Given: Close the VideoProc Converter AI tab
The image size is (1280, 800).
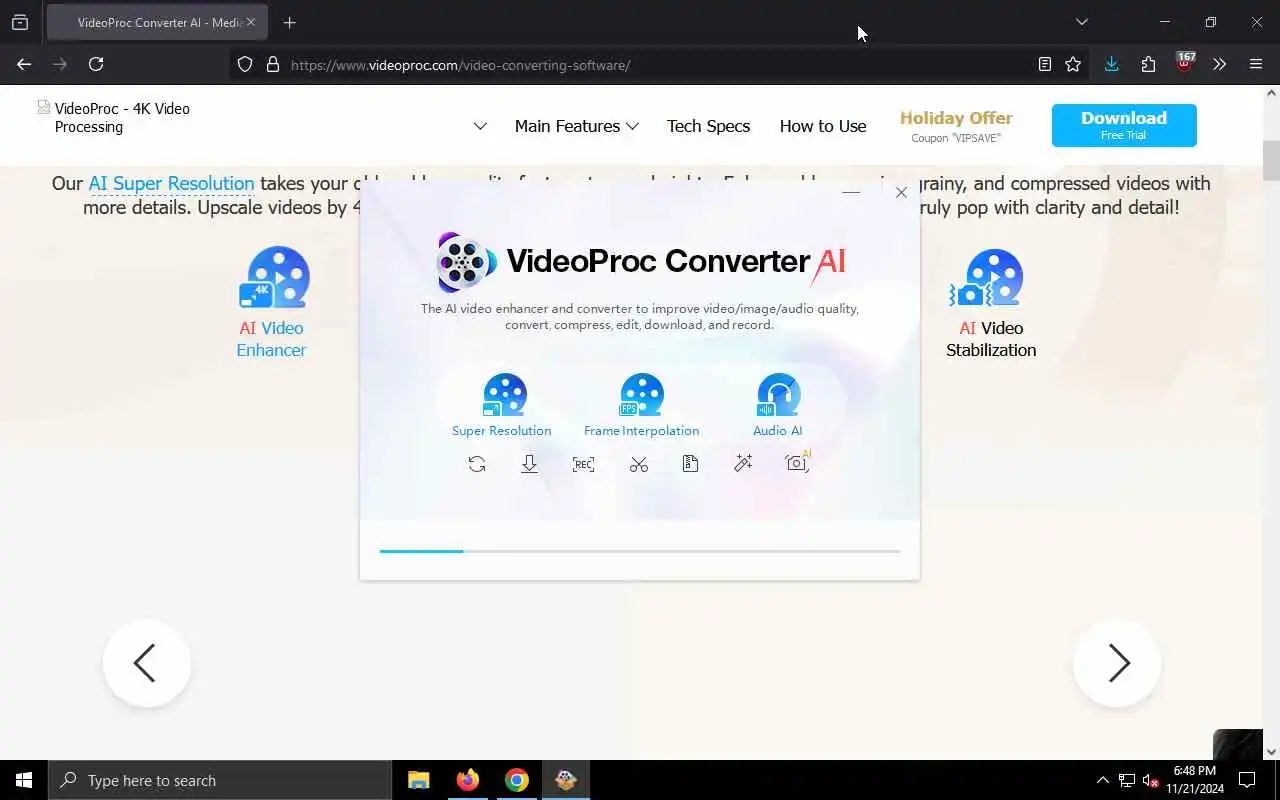Looking at the screenshot, I should point(250,22).
